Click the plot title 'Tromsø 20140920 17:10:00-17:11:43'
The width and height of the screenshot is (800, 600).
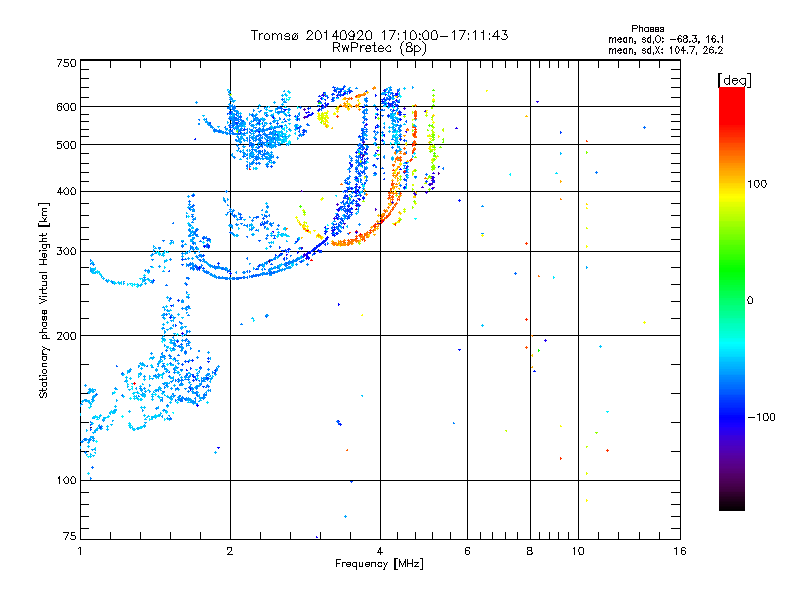pos(379,35)
